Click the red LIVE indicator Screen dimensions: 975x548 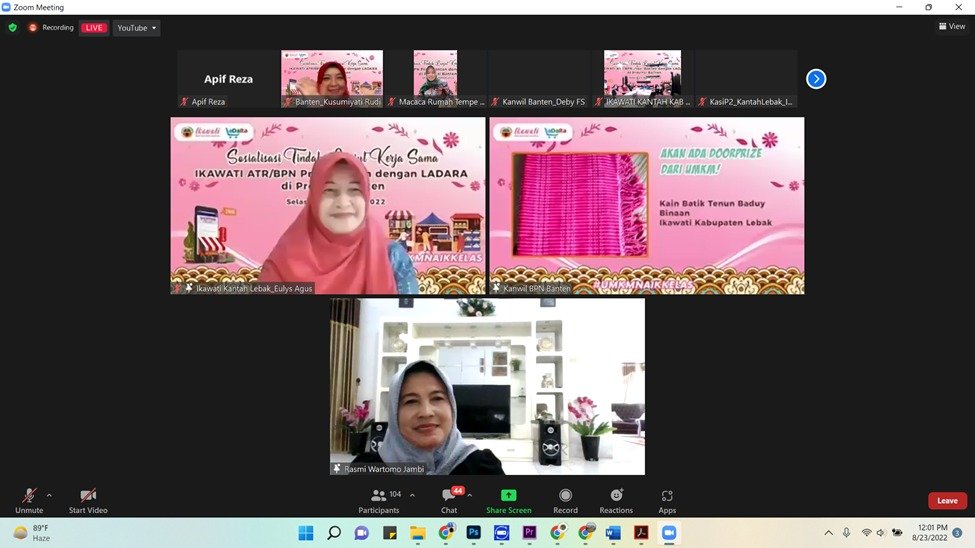tap(94, 28)
